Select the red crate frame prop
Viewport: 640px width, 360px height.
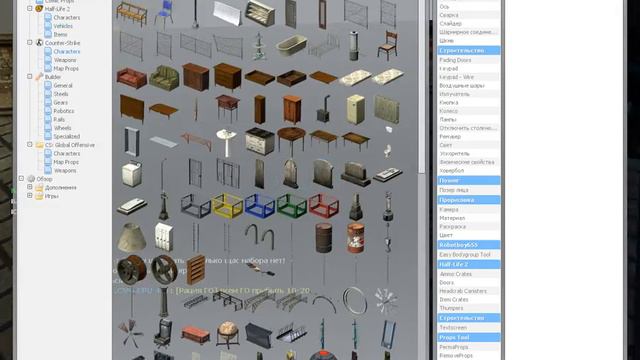tap(324, 205)
